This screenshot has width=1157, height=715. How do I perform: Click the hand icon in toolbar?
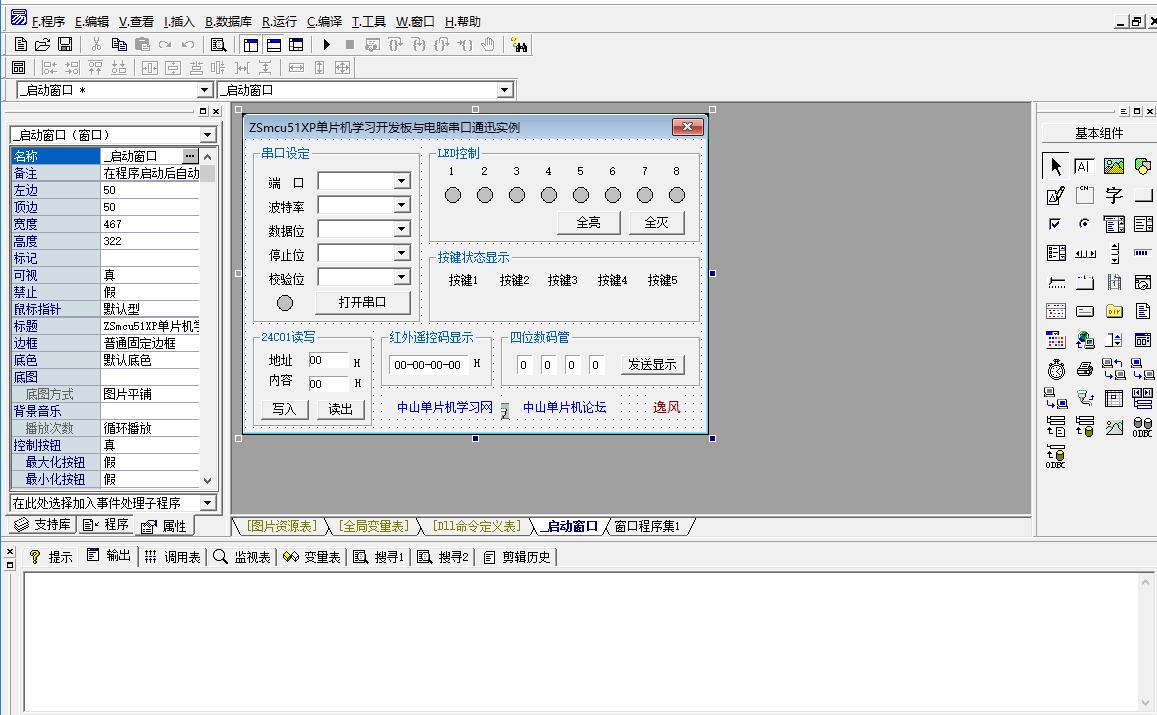[488, 45]
